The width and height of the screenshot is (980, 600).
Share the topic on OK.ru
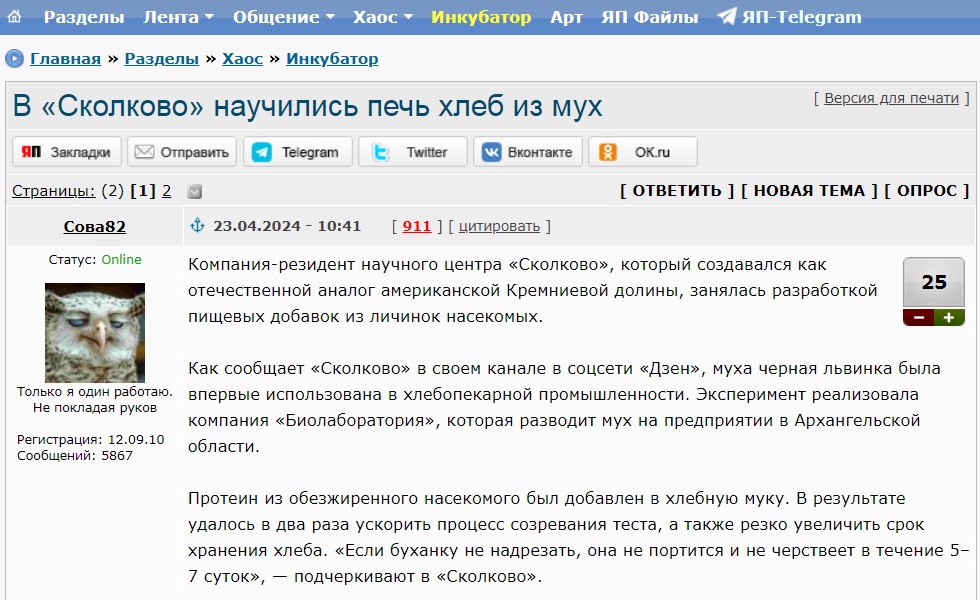tap(642, 152)
